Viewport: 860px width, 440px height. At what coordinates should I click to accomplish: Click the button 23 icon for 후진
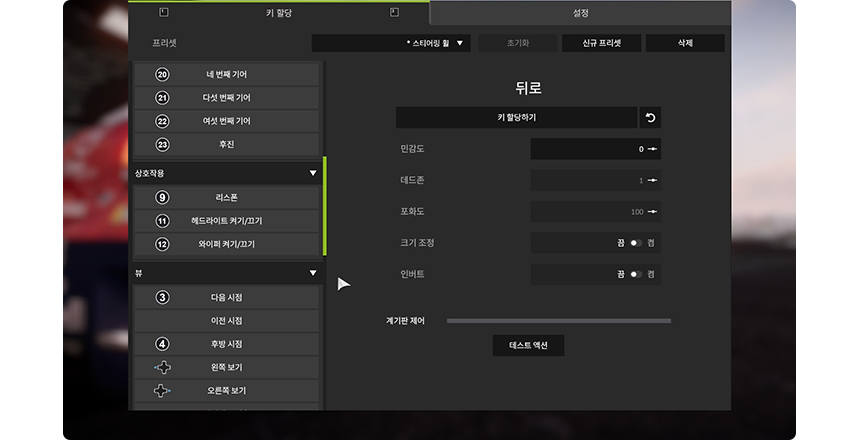pos(163,144)
